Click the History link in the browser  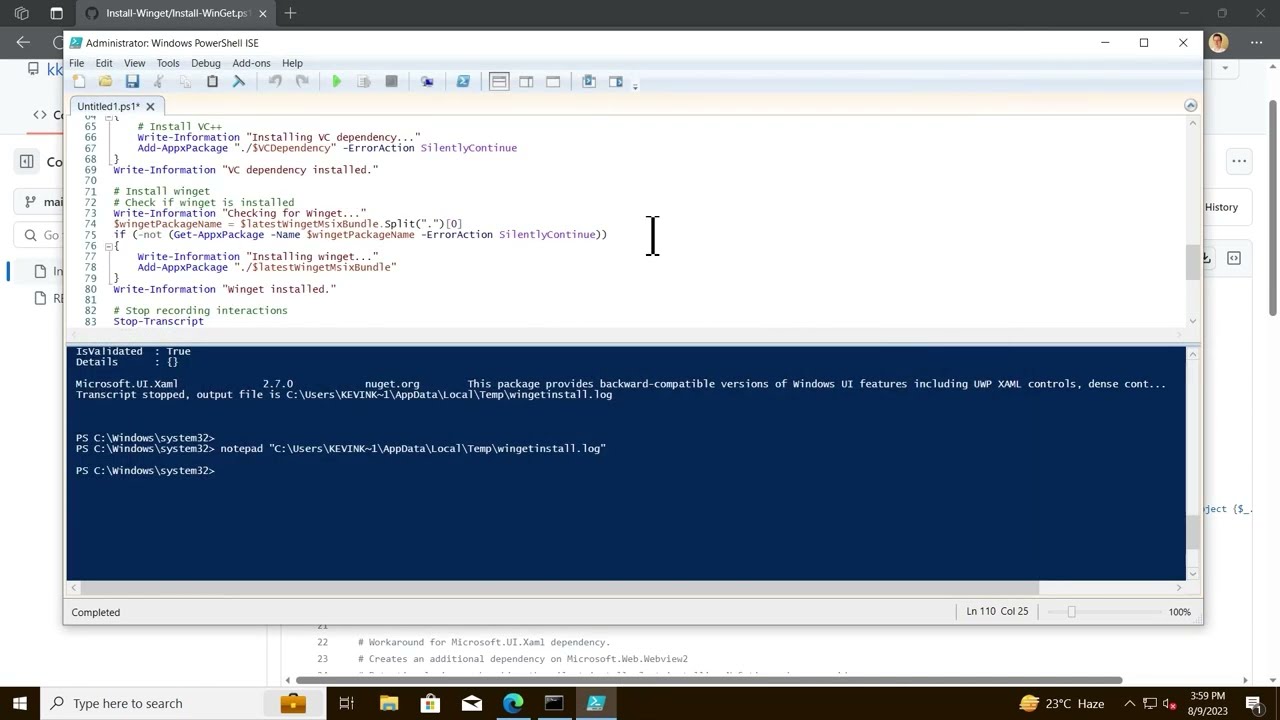click(1221, 207)
